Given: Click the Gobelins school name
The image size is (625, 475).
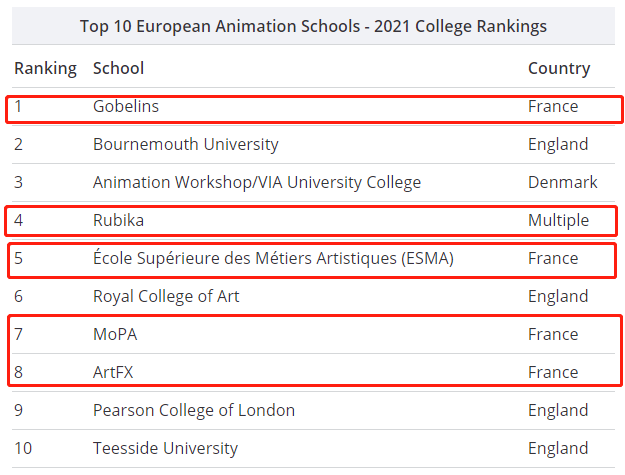Looking at the screenshot, I should pos(126,106).
